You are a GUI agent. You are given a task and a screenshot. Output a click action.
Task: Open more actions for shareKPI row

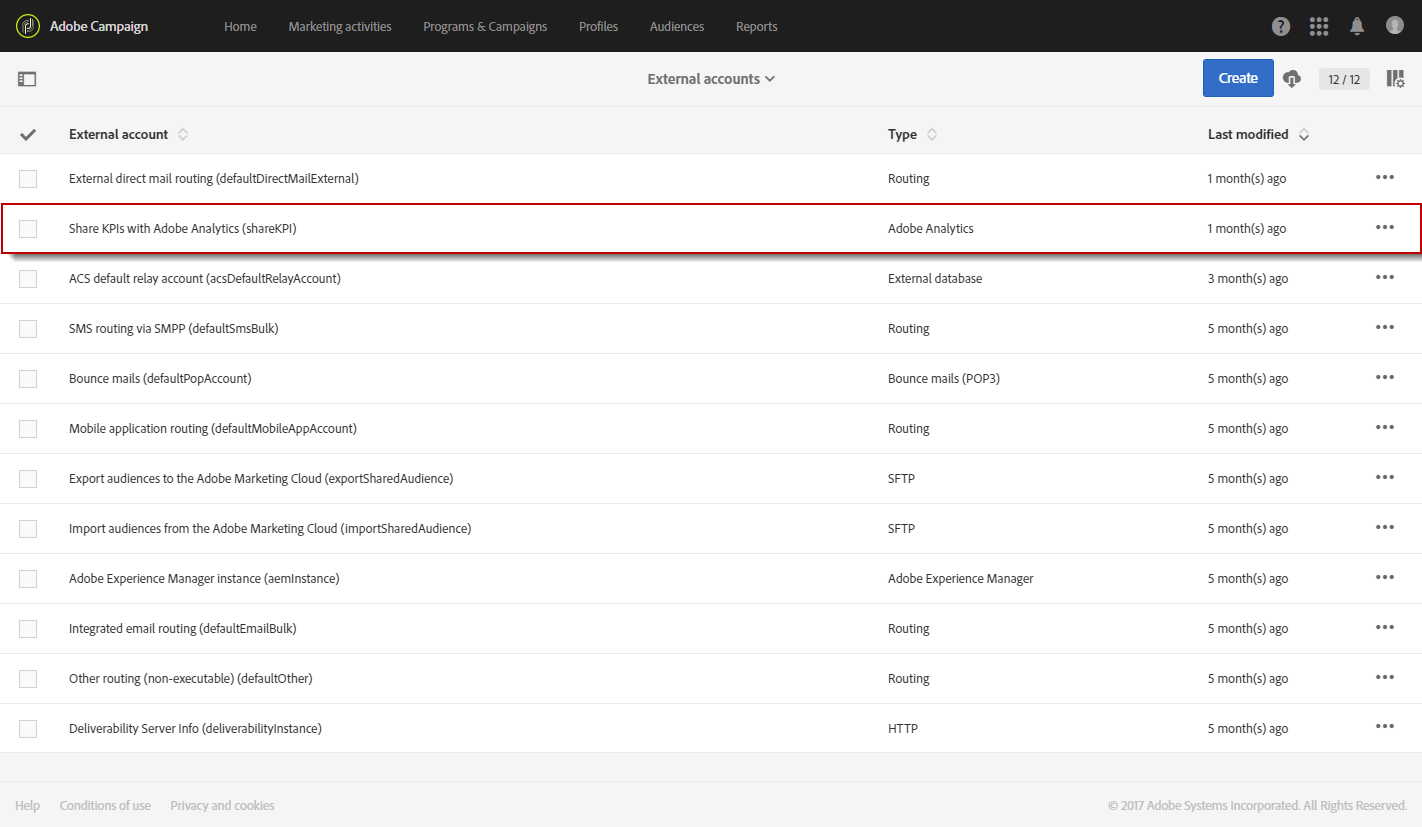pyautogui.click(x=1385, y=228)
